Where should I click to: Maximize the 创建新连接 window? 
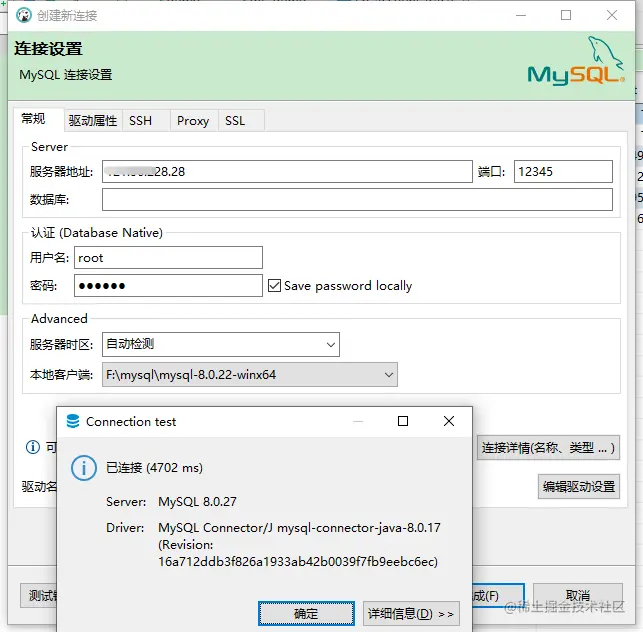pos(566,15)
